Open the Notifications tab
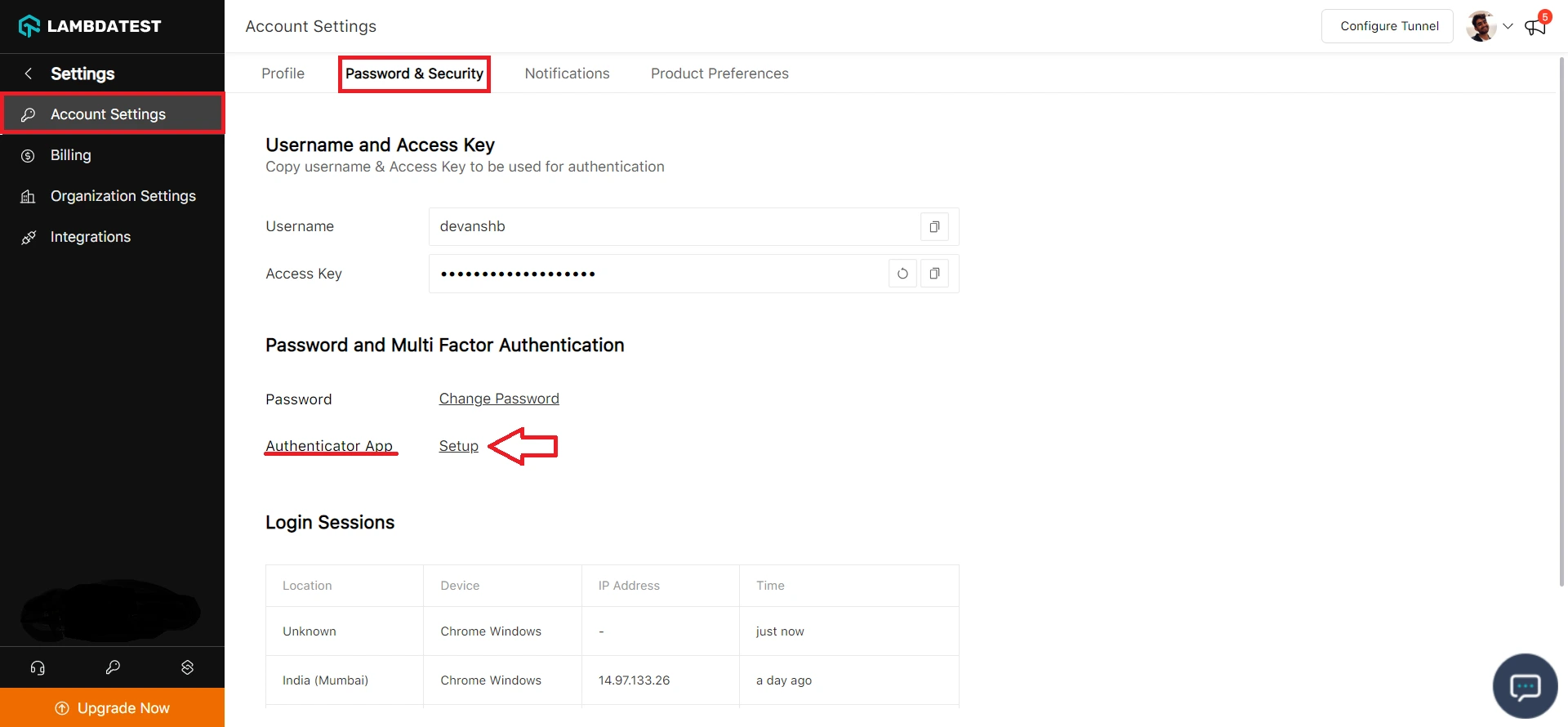Viewport: 1568px width, 727px height. (567, 74)
